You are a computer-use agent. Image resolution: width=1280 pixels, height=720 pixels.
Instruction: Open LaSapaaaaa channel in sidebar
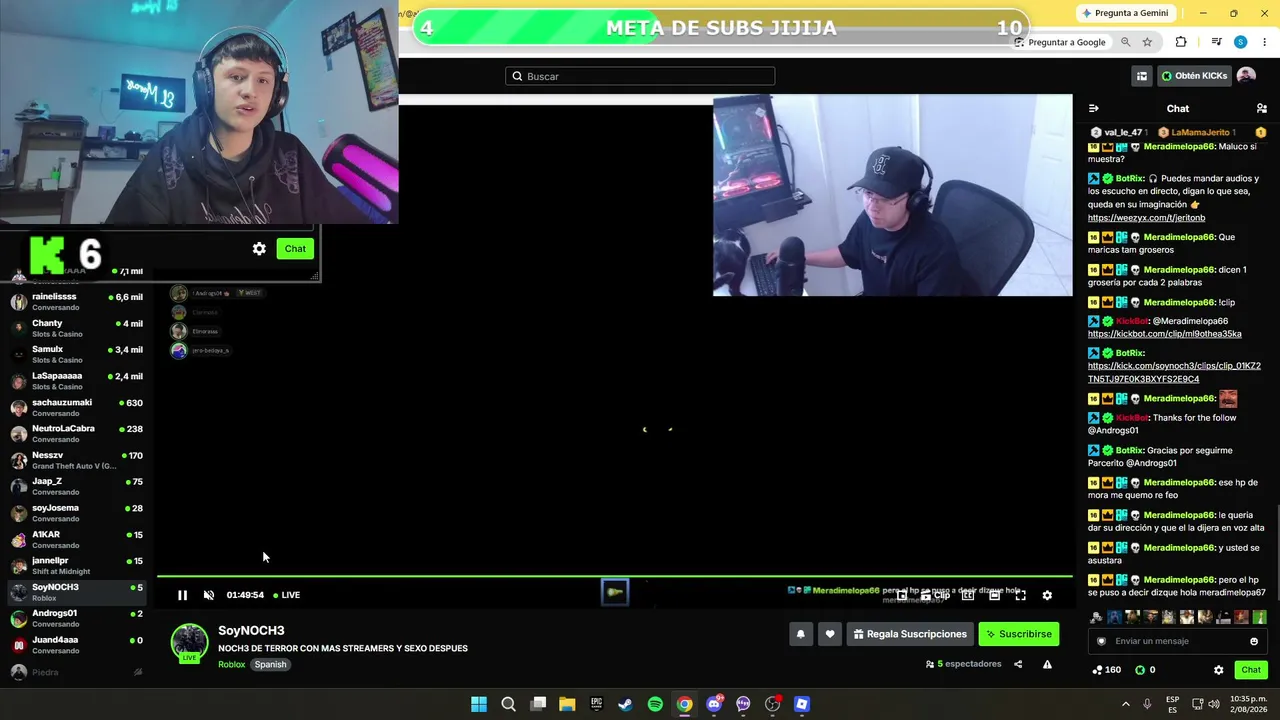(x=76, y=381)
